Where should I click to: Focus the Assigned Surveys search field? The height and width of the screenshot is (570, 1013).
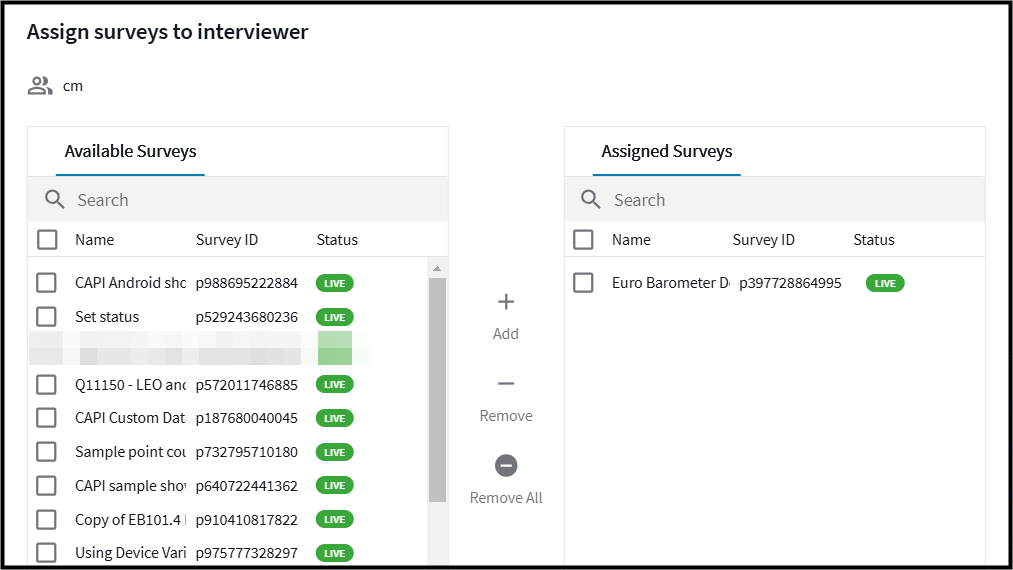(x=775, y=200)
